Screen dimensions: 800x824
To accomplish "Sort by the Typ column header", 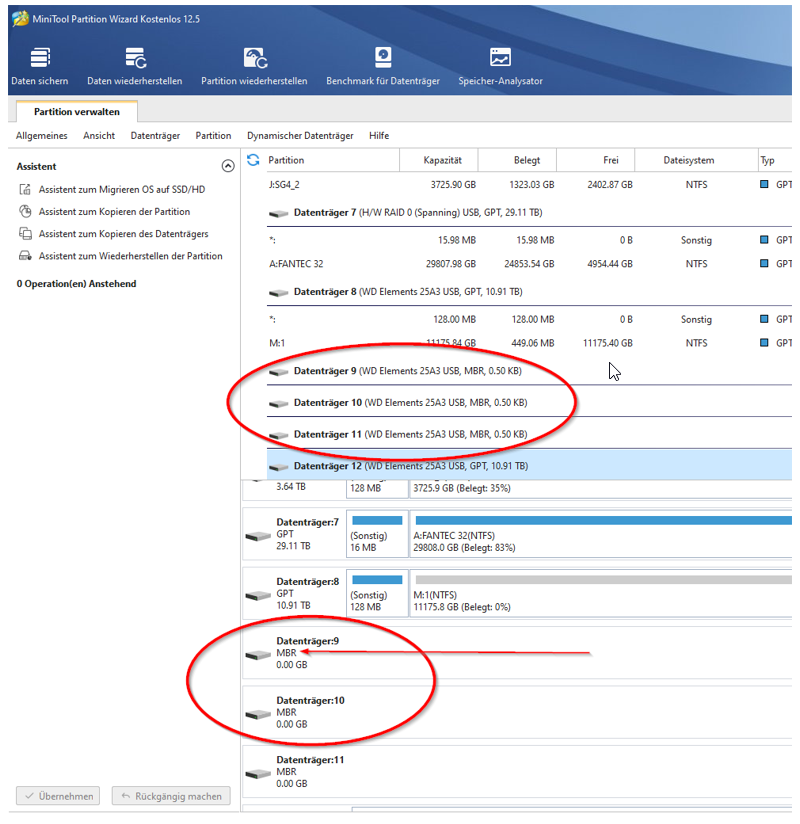I will click(x=775, y=160).
